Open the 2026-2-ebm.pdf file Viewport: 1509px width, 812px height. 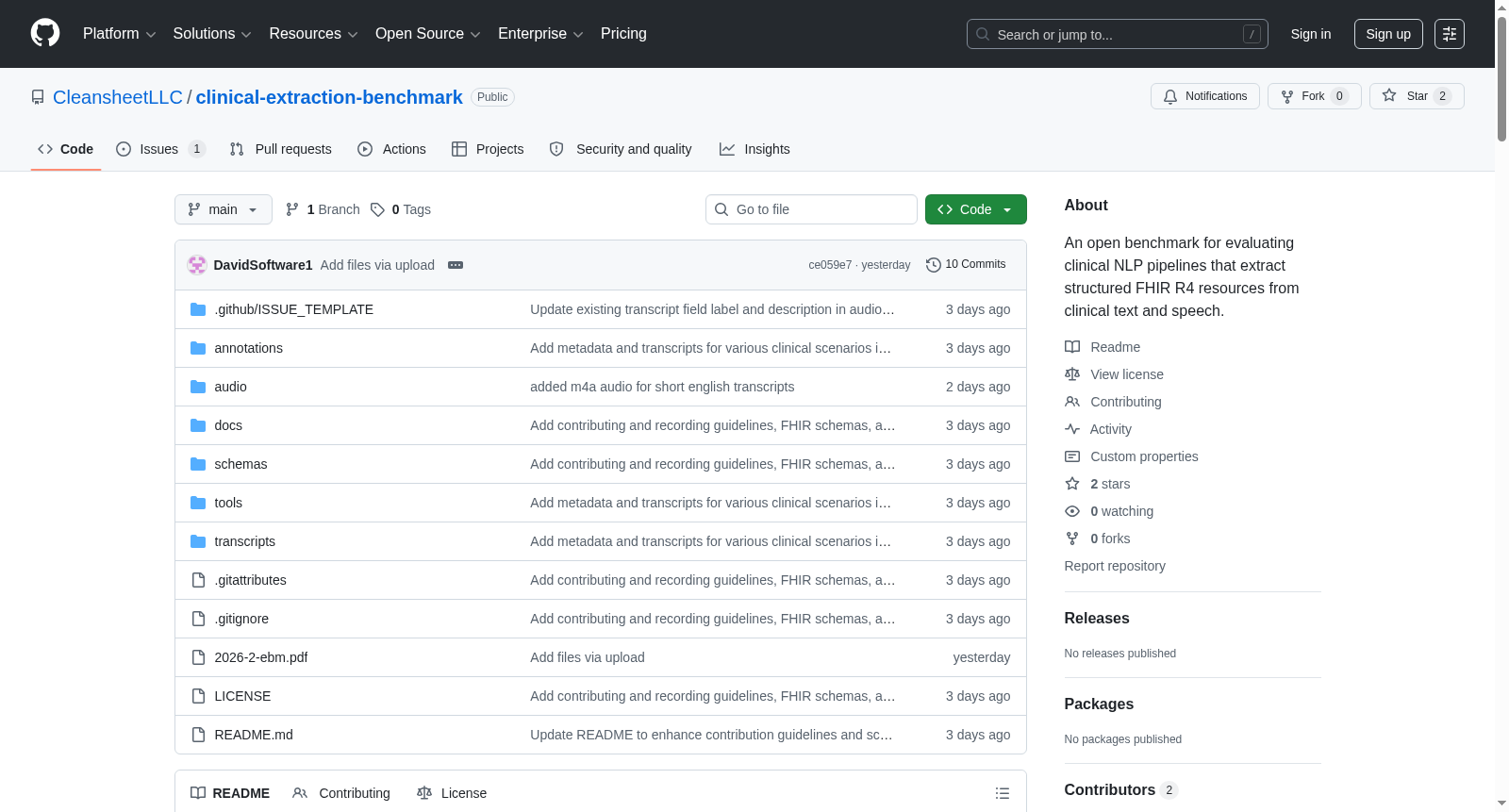click(x=261, y=657)
